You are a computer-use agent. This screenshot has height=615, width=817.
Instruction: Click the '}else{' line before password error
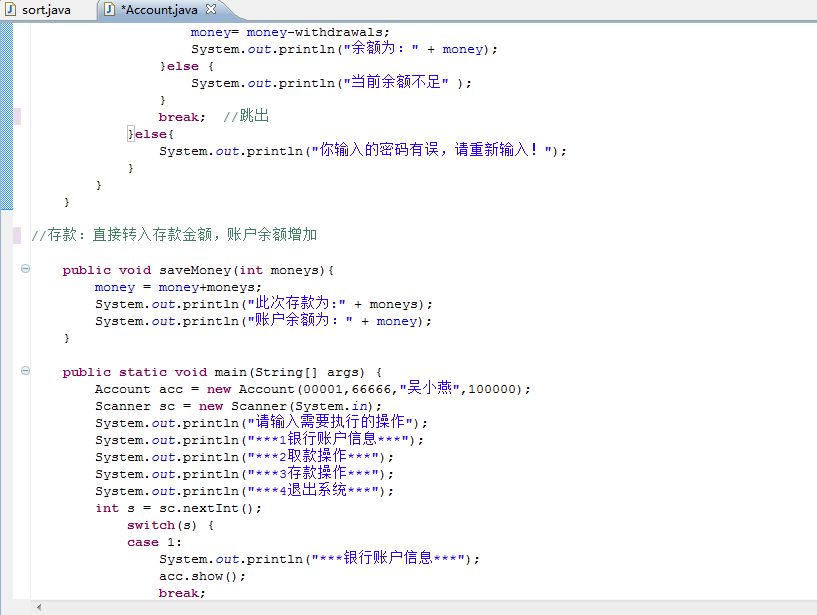151,134
